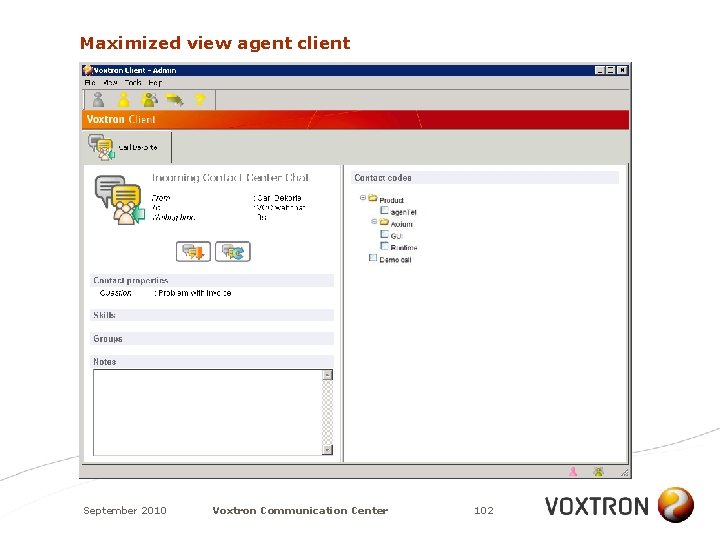
Task: Check the GUI contact code checkbox
Action: point(385,234)
